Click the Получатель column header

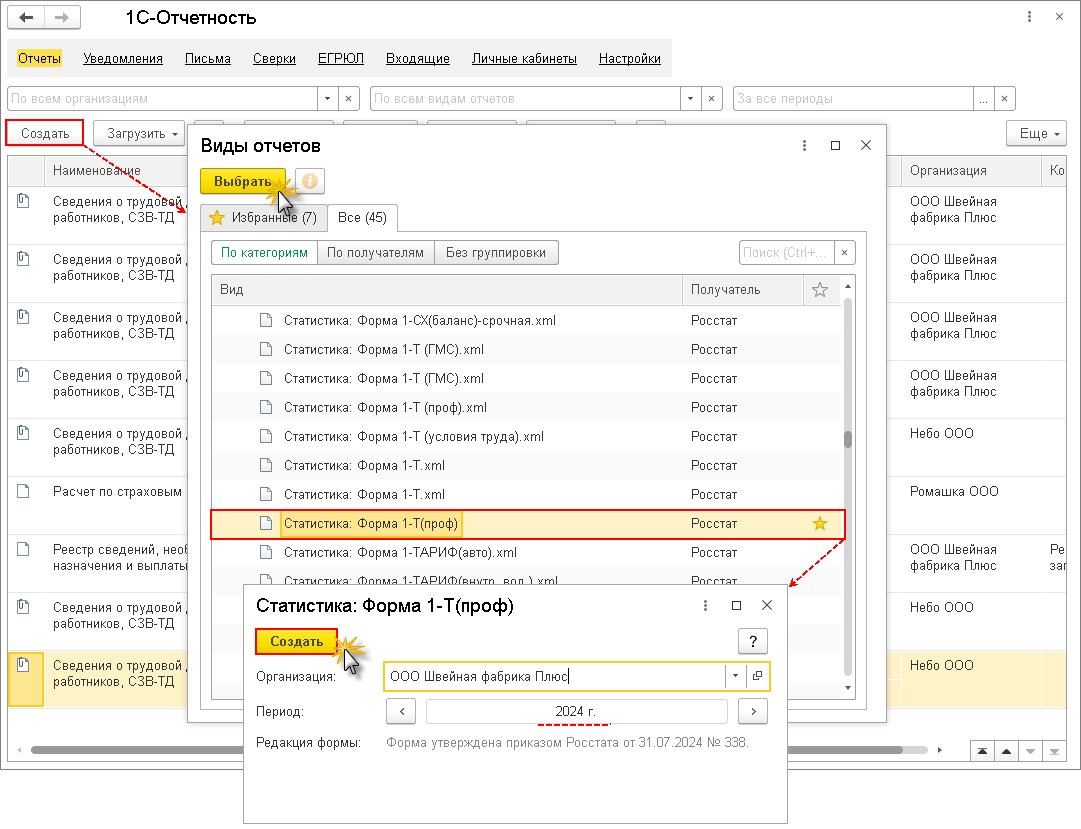pyautogui.click(x=742, y=290)
